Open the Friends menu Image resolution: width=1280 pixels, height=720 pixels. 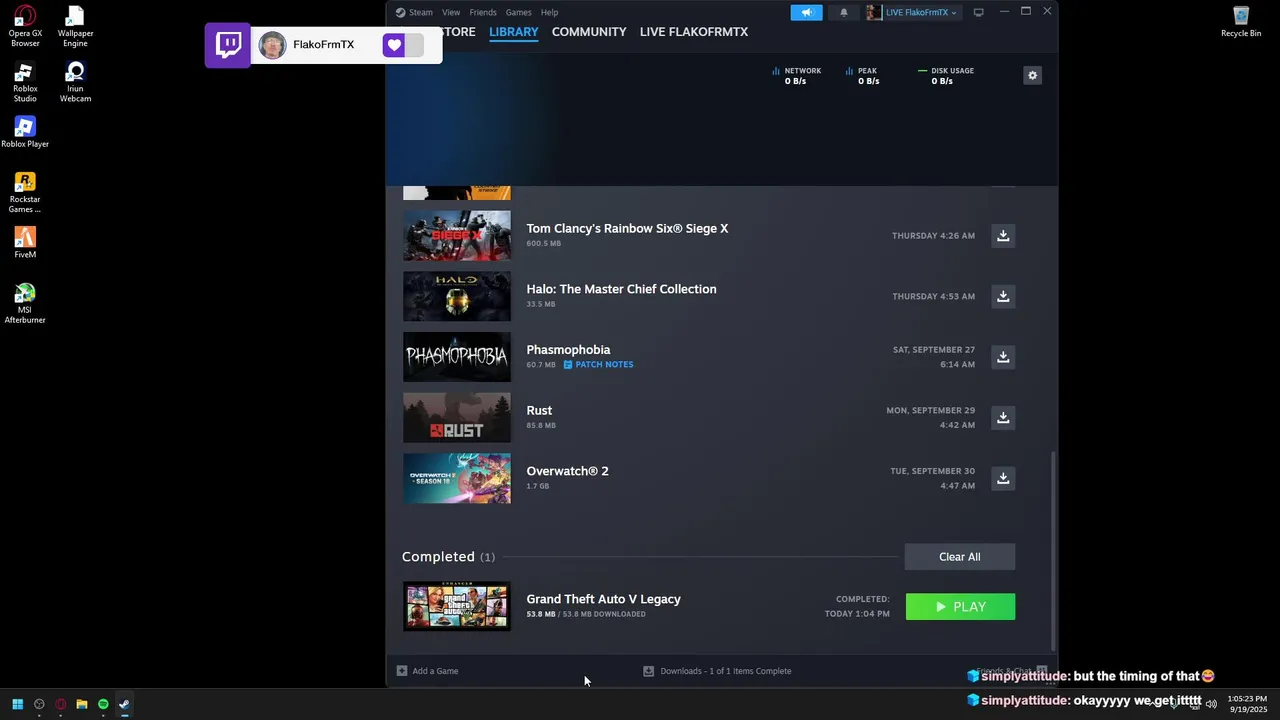pos(483,12)
